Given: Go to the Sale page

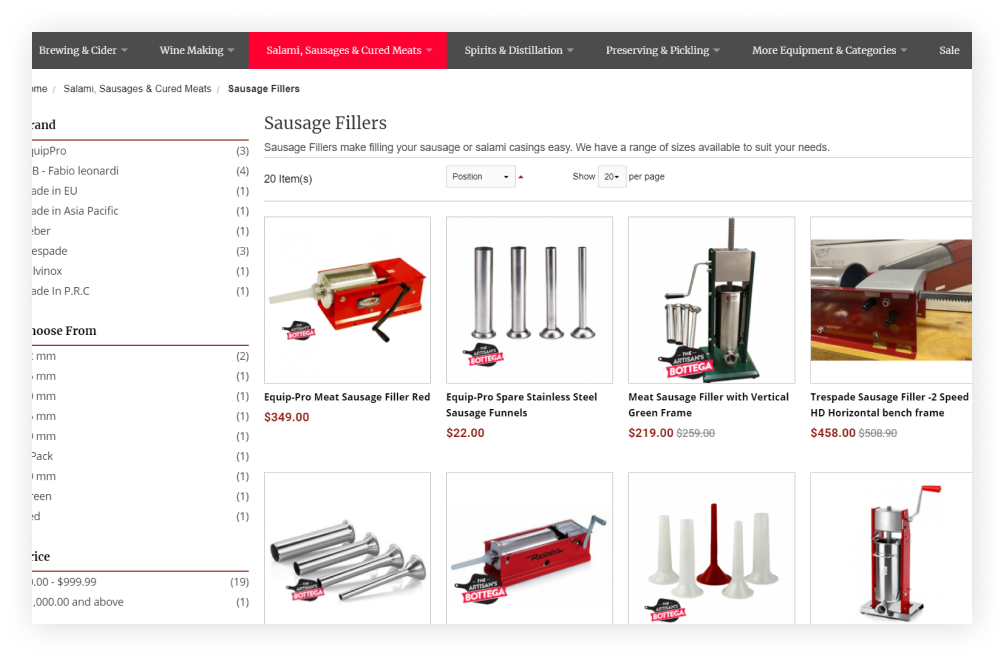Looking at the screenshot, I should click(949, 50).
